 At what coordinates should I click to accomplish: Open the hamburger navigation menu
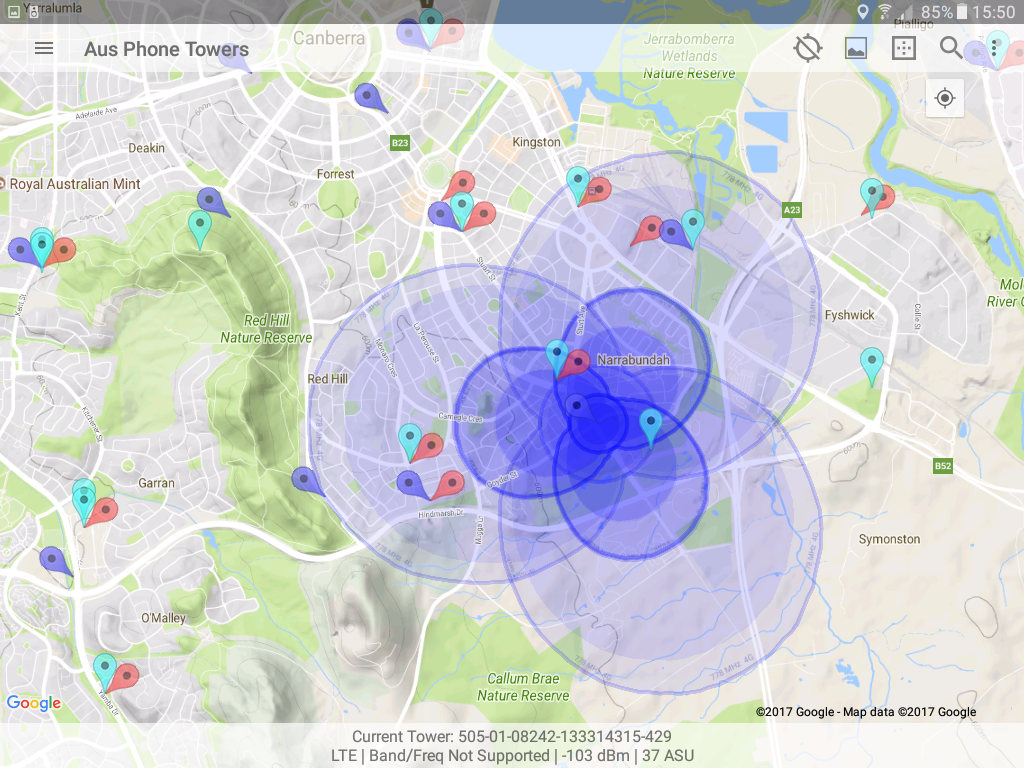(x=44, y=48)
